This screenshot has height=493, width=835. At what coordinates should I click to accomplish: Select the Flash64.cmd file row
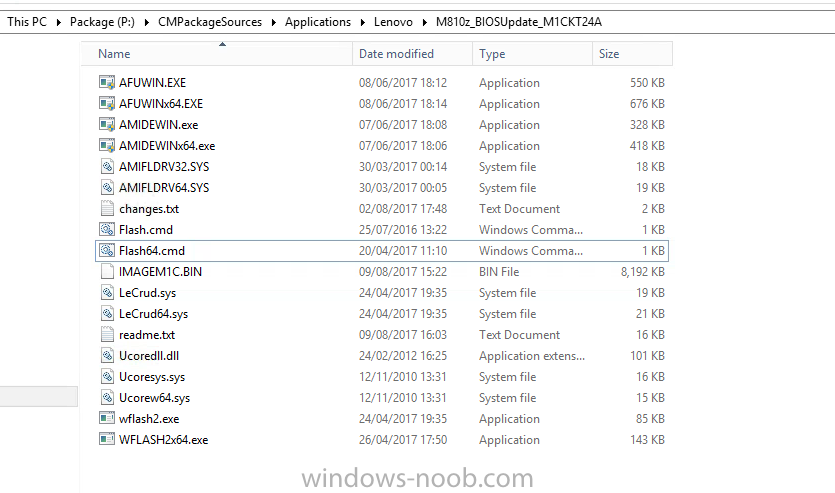click(x=382, y=251)
